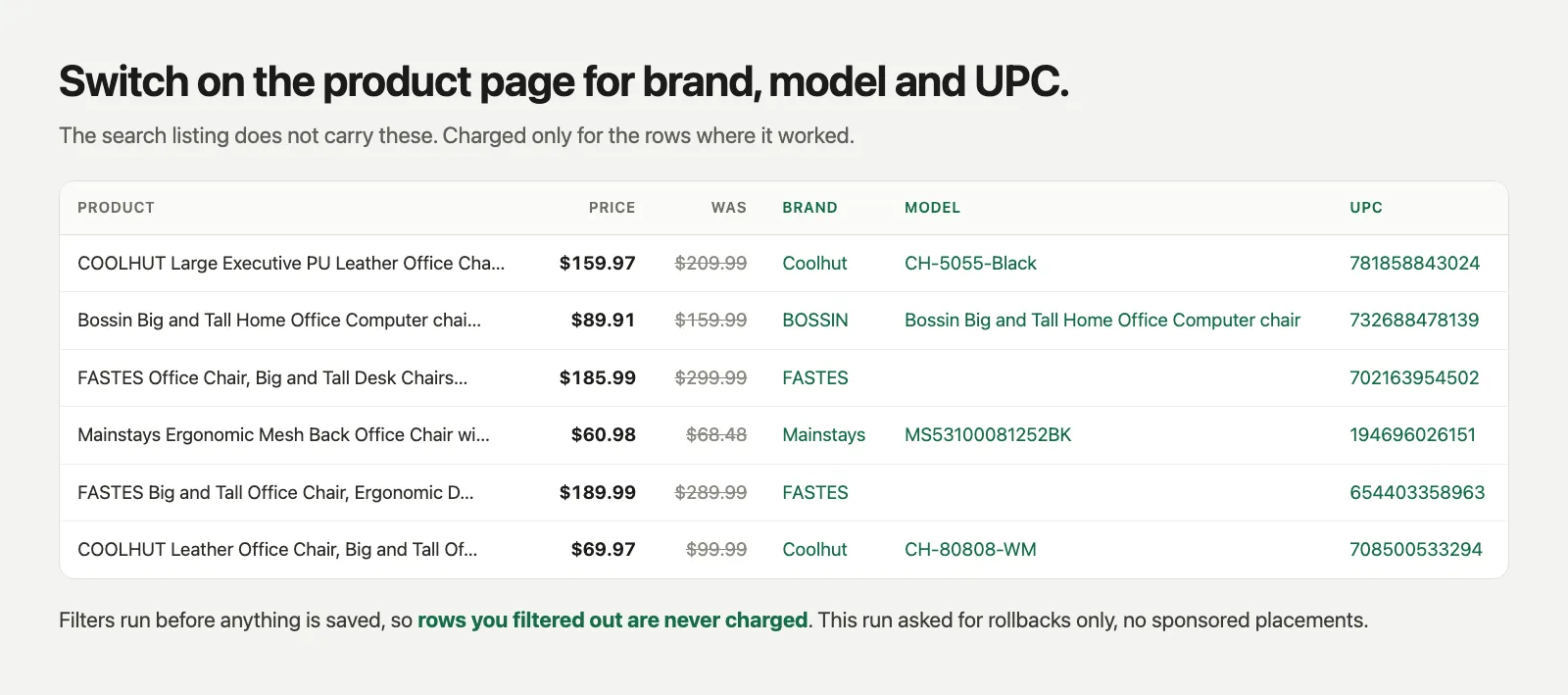Image resolution: width=1568 pixels, height=695 pixels.
Task: Select the FASTES Office Chair, Big and Tall Desk product
Action: click(272, 377)
